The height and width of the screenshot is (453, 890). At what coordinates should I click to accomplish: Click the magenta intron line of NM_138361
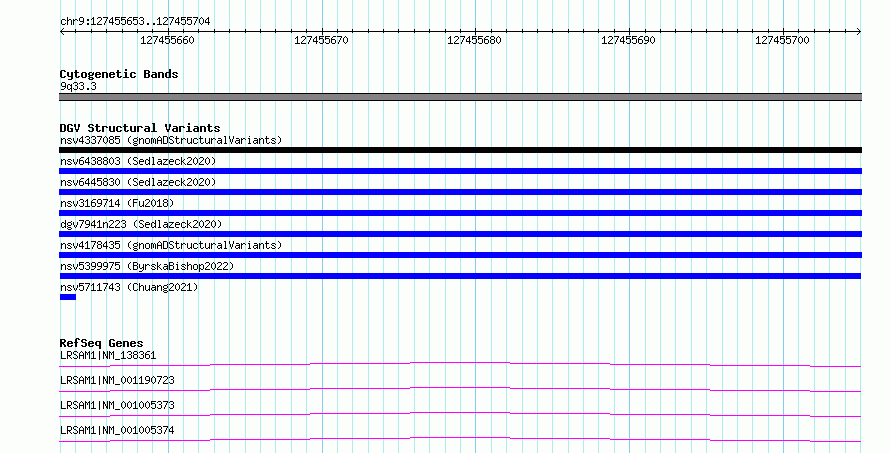[x=460, y=364]
